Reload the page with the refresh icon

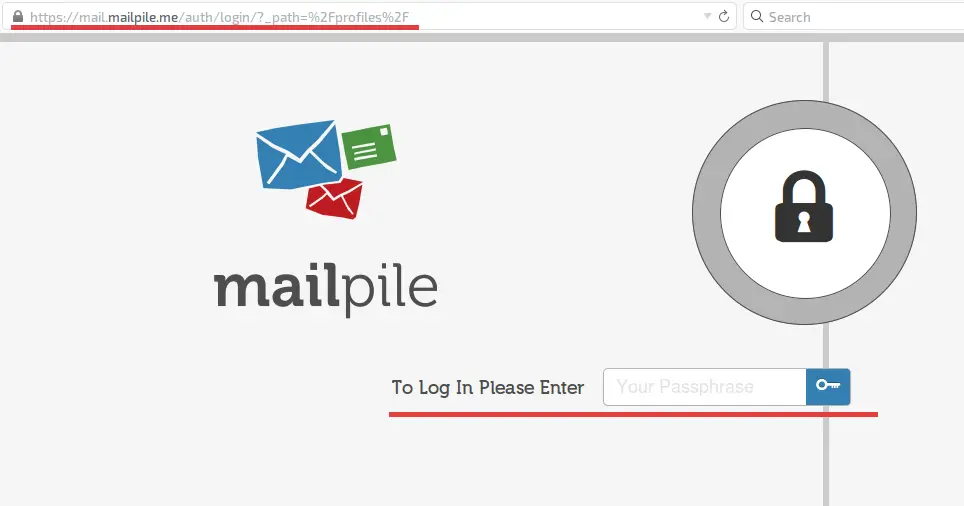coord(724,17)
